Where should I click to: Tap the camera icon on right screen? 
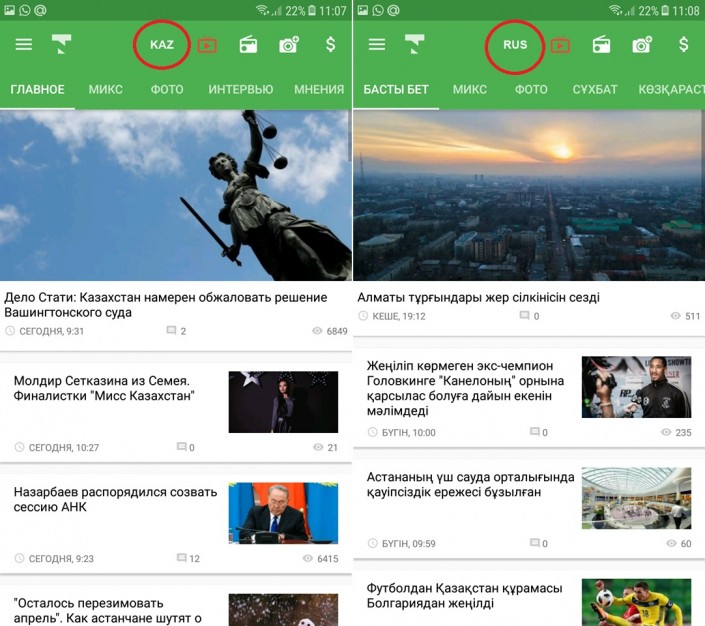tap(642, 45)
